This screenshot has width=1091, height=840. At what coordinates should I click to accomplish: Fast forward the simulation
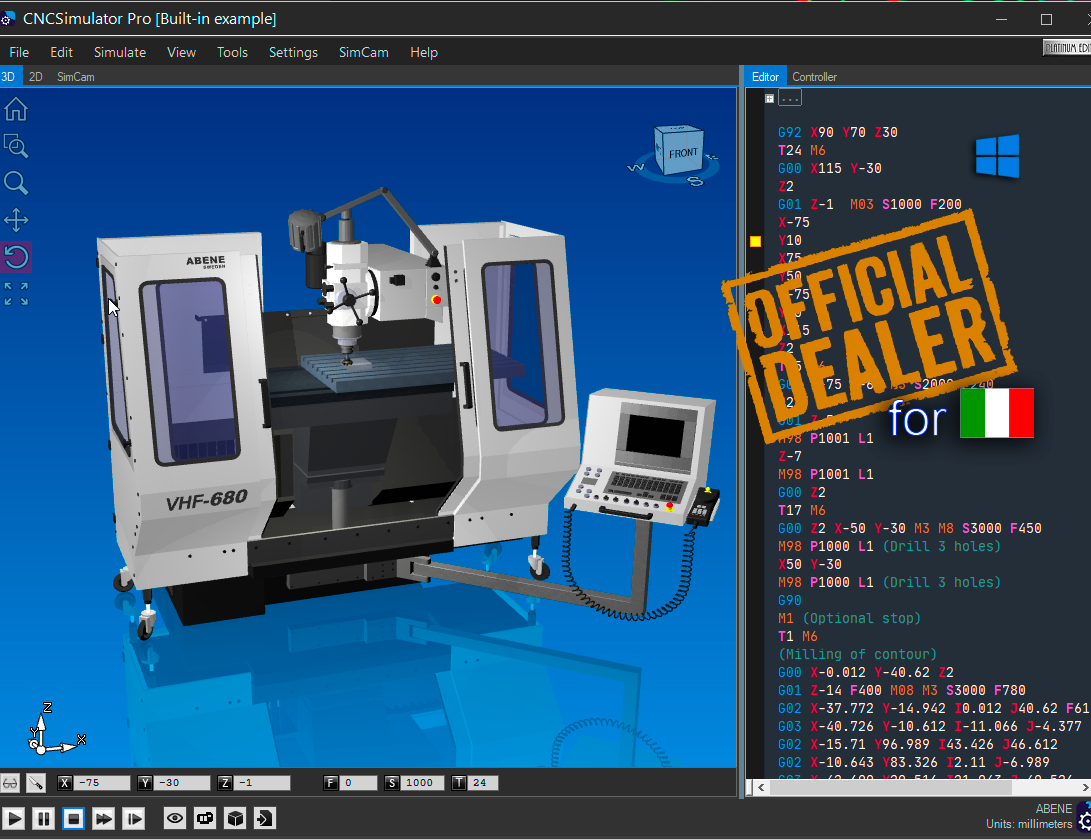[x=103, y=818]
